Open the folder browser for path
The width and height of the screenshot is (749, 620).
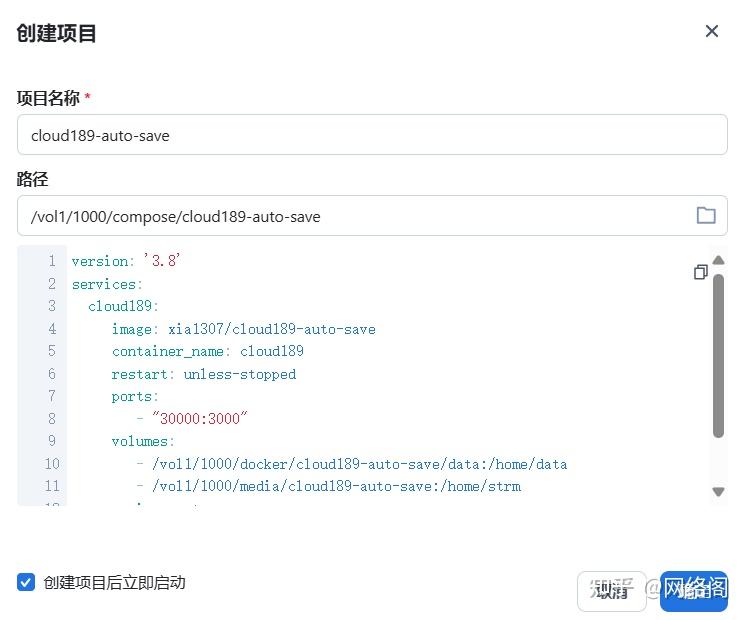tap(706, 215)
